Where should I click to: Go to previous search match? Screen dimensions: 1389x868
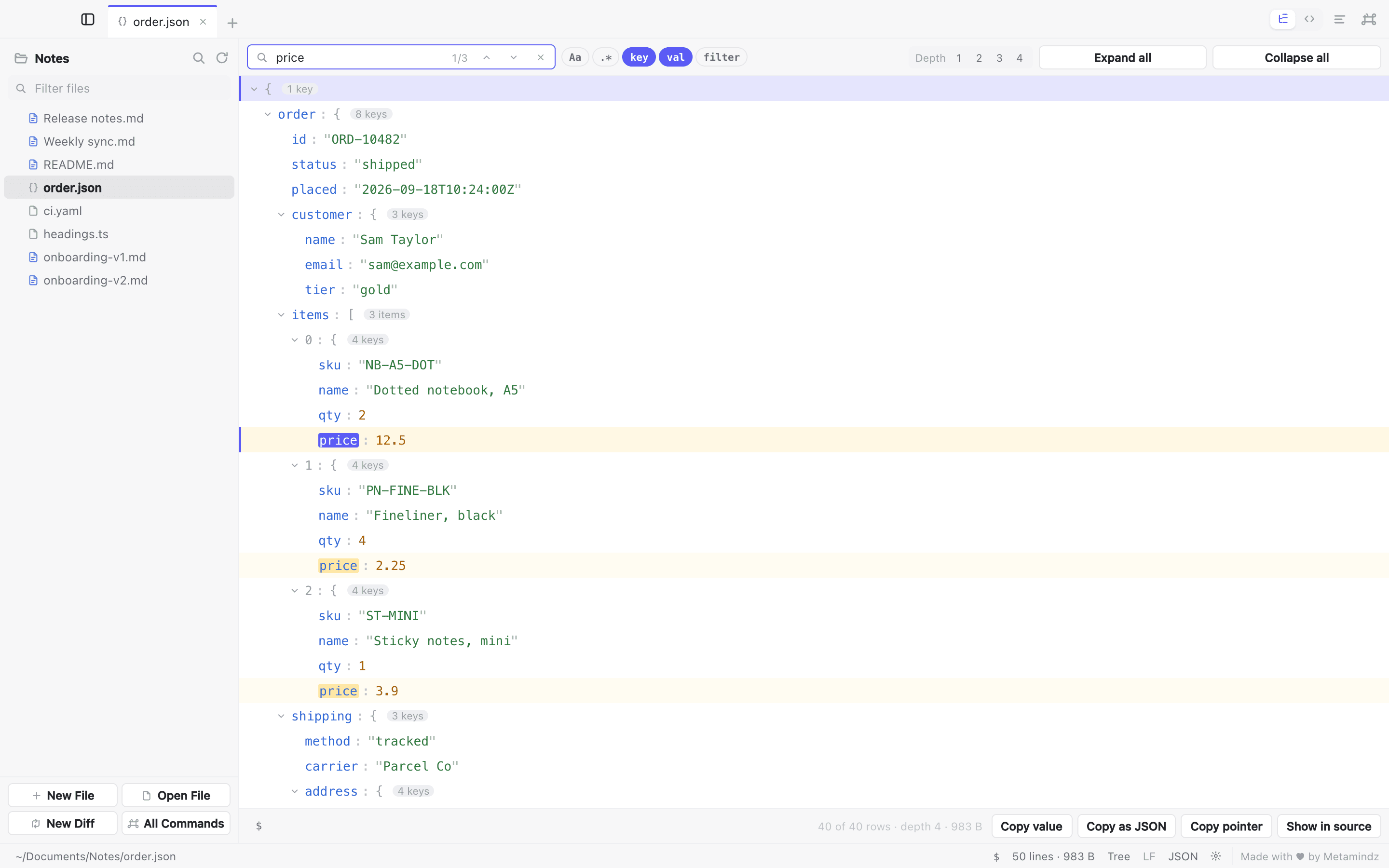487,57
